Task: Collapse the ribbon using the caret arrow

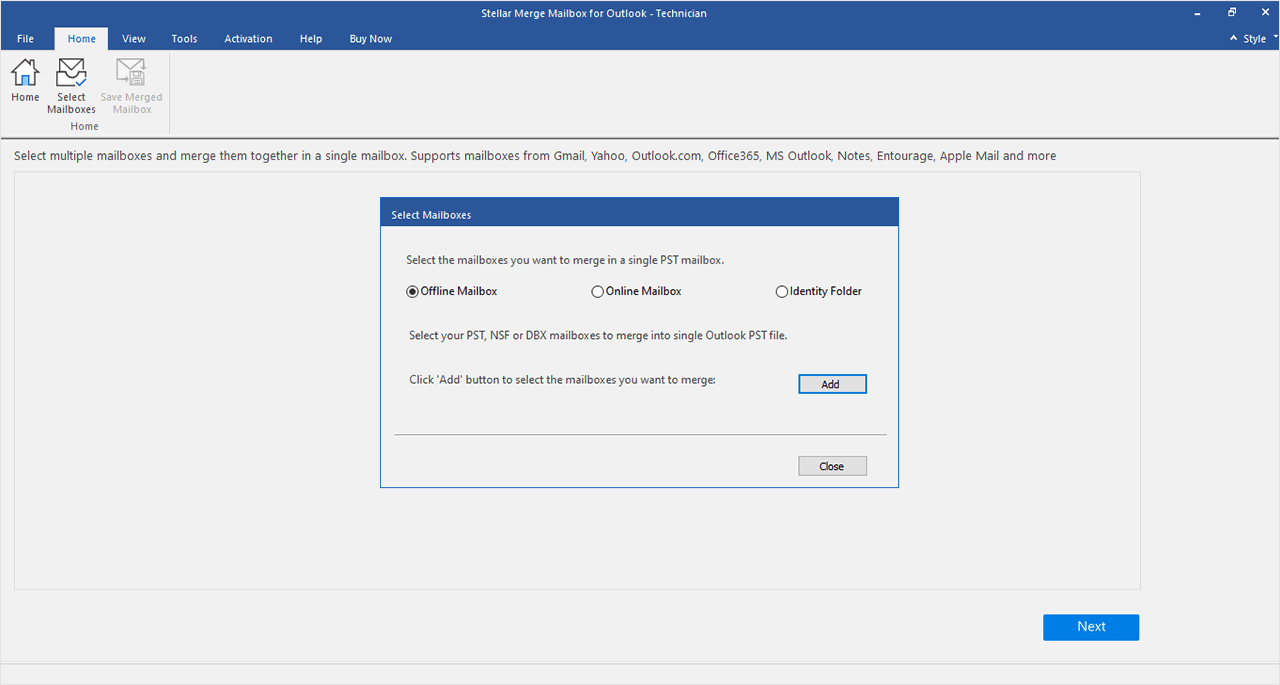Action: point(1234,39)
